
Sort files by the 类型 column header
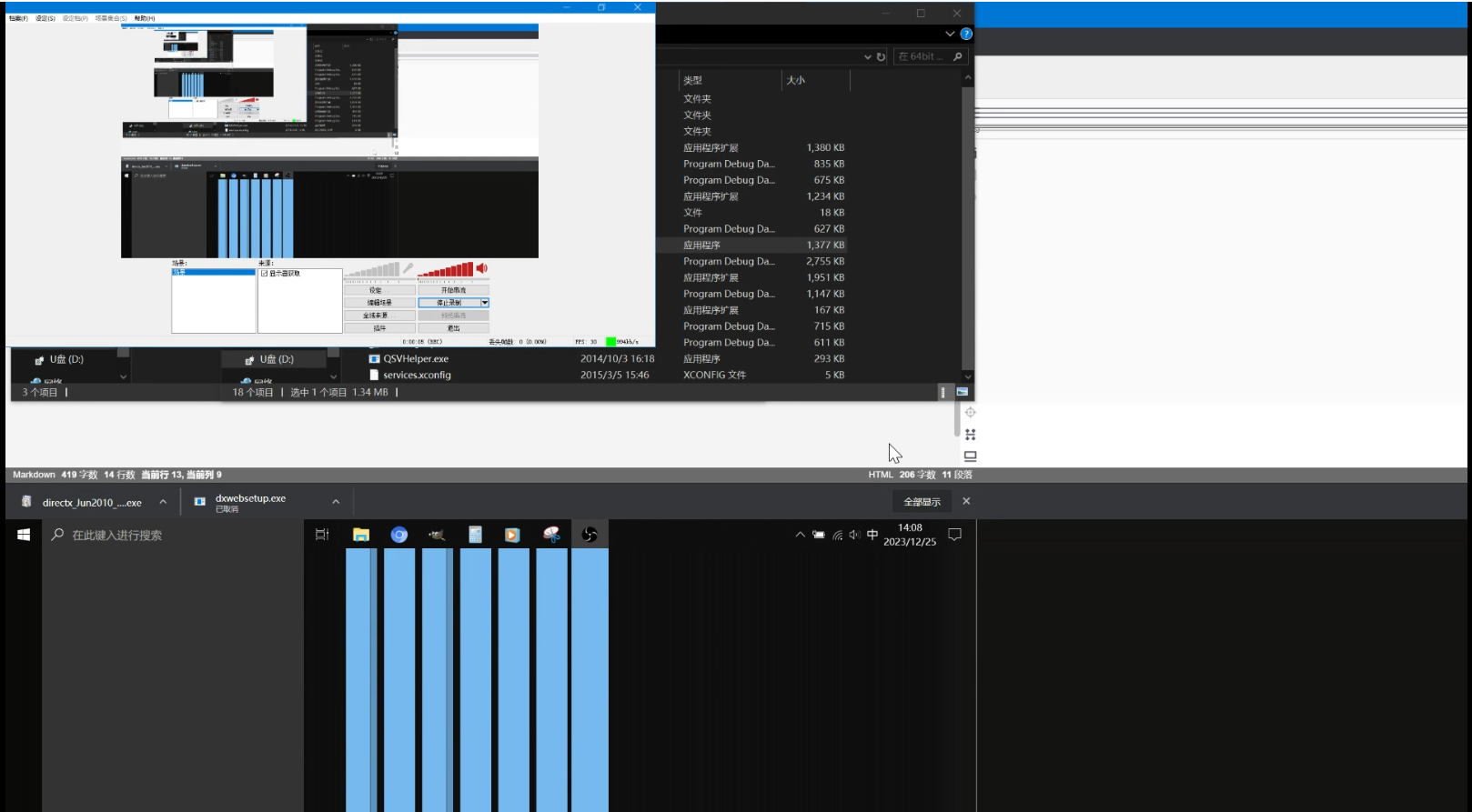[693, 80]
